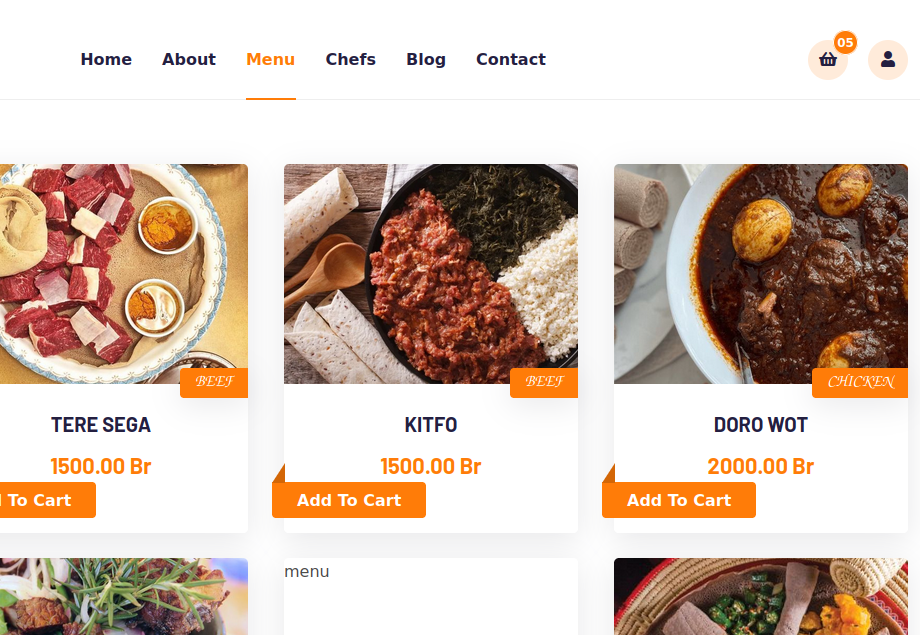Click the TERE SEGA dish name

click(x=101, y=425)
